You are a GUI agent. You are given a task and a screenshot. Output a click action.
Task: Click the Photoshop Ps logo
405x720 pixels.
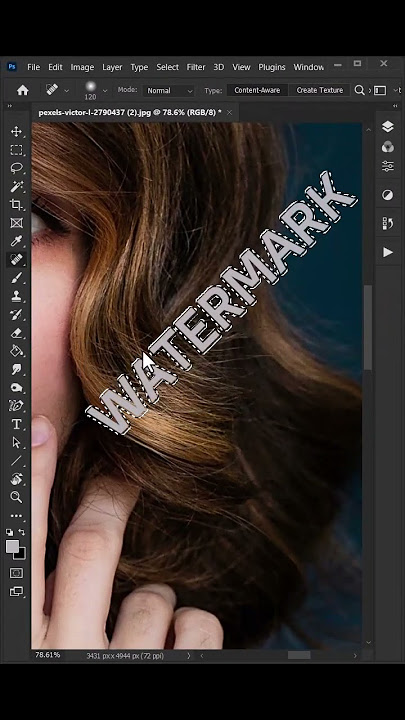click(x=12, y=67)
